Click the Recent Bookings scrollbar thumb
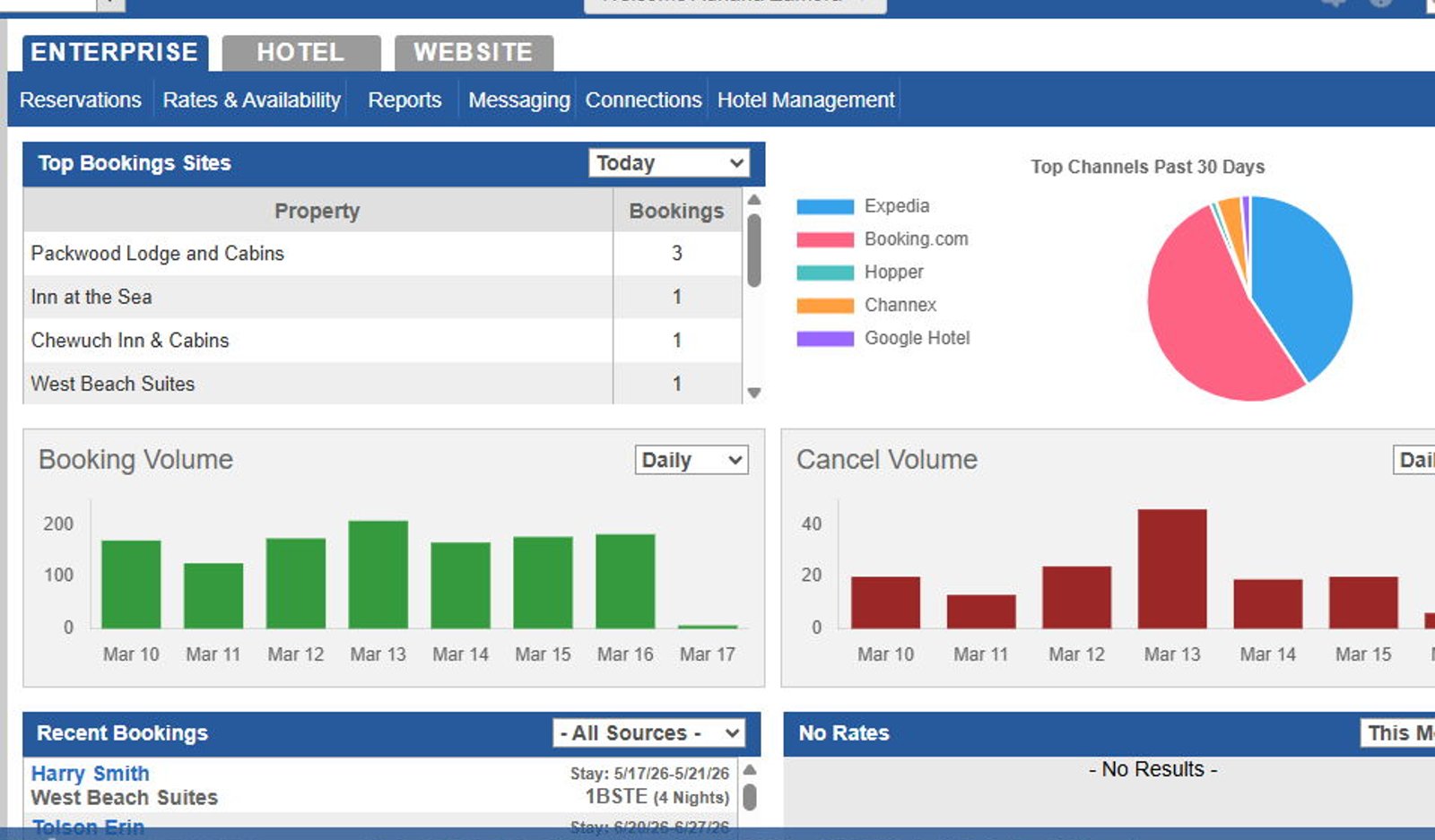 (751, 797)
